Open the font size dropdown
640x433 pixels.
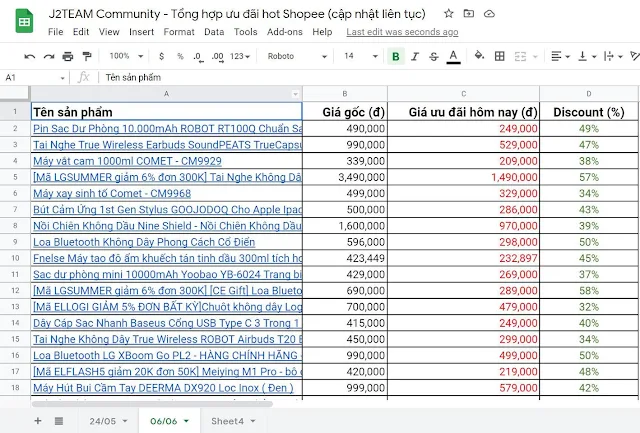[x=360, y=56]
